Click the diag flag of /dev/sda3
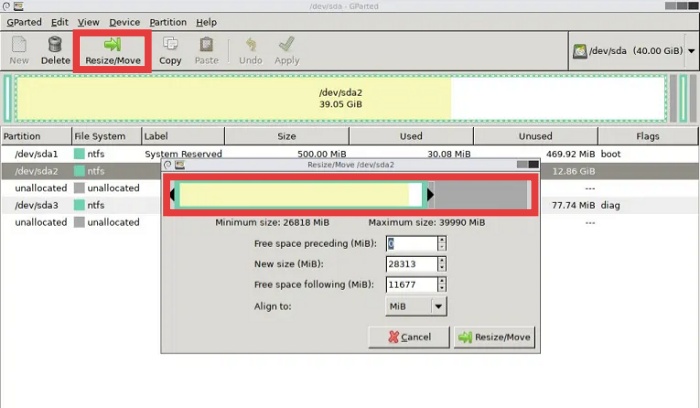This screenshot has height=408, width=700. pyautogui.click(x=610, y=205)
